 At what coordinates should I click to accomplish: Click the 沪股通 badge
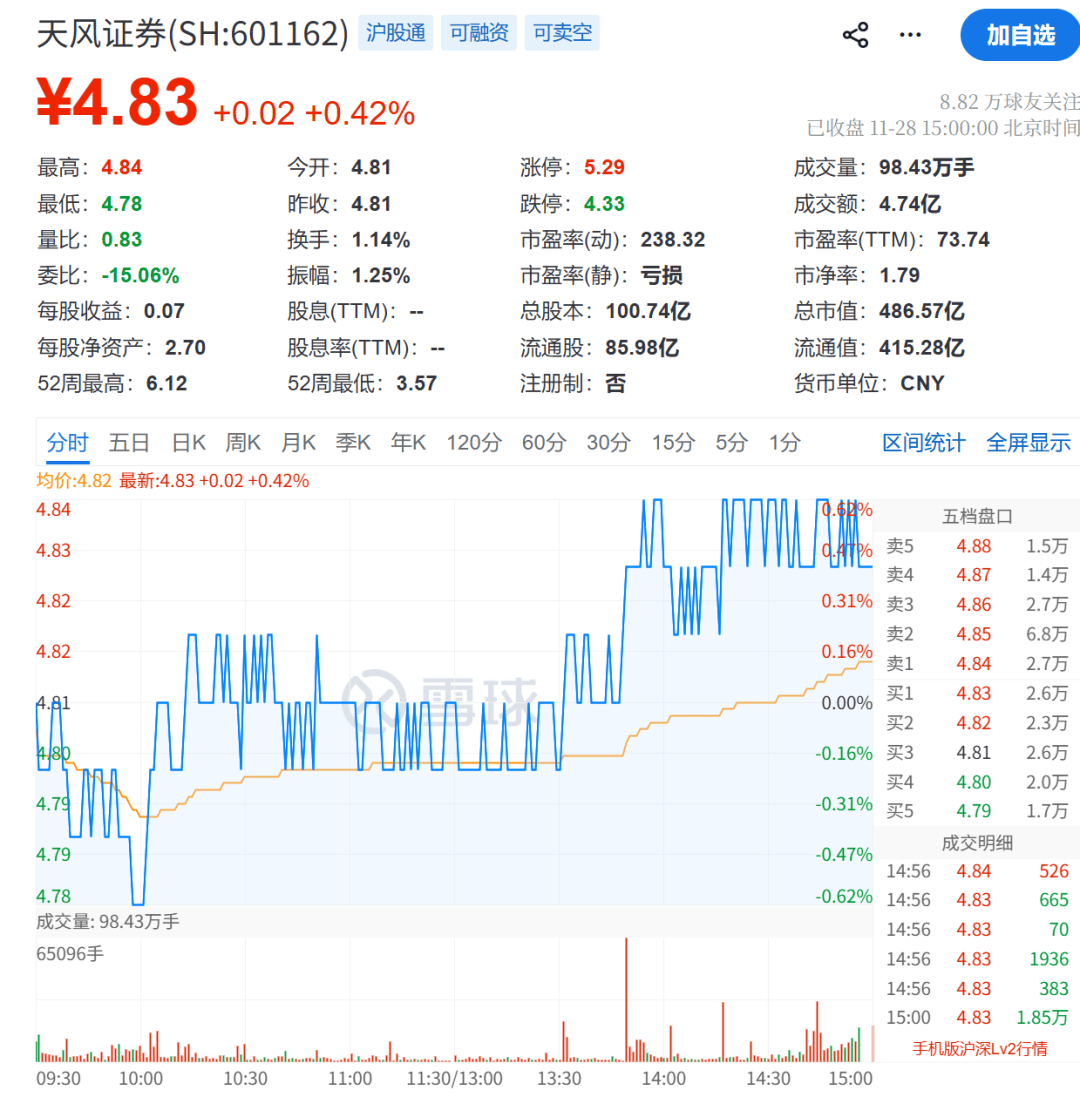(395, 33)
